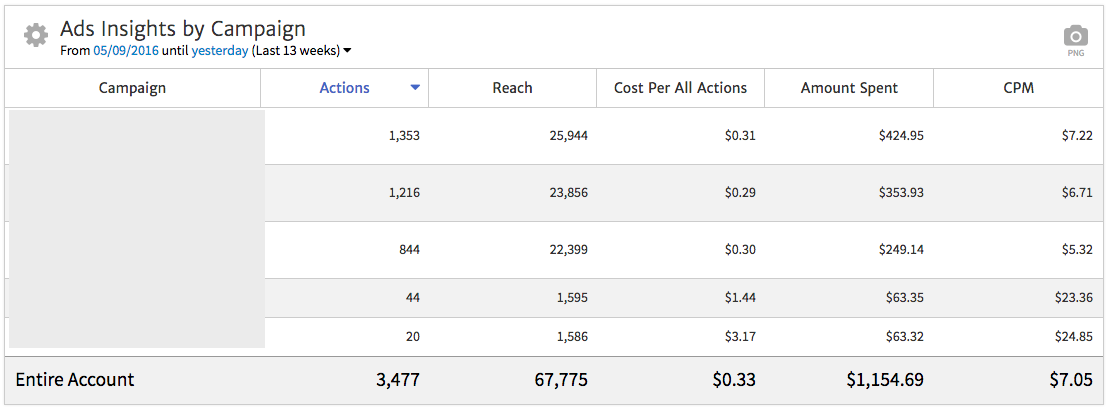Click the 05/09/2016 start date link

[125, 50]
